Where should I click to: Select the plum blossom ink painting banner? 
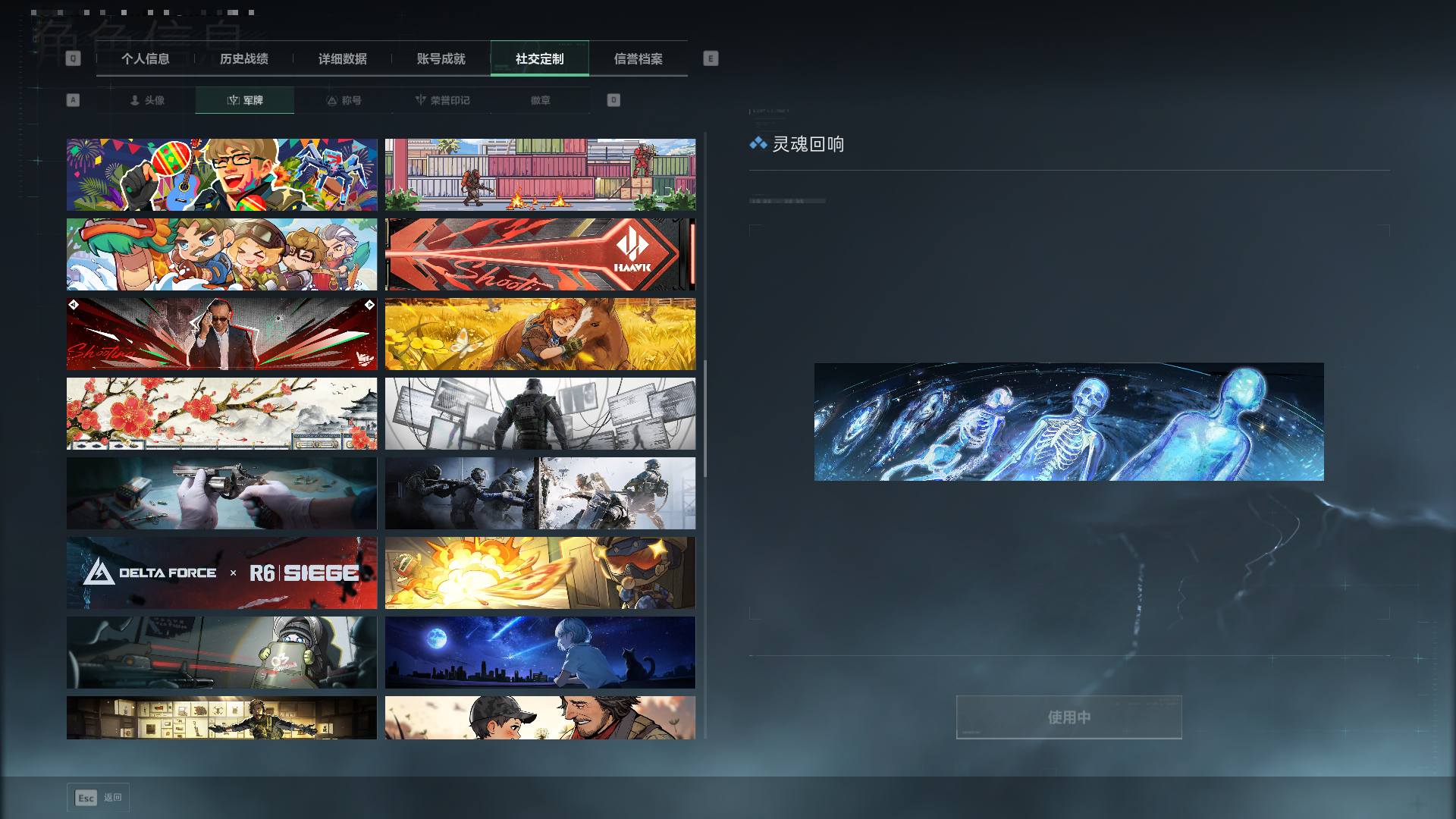tap(221, 414)
